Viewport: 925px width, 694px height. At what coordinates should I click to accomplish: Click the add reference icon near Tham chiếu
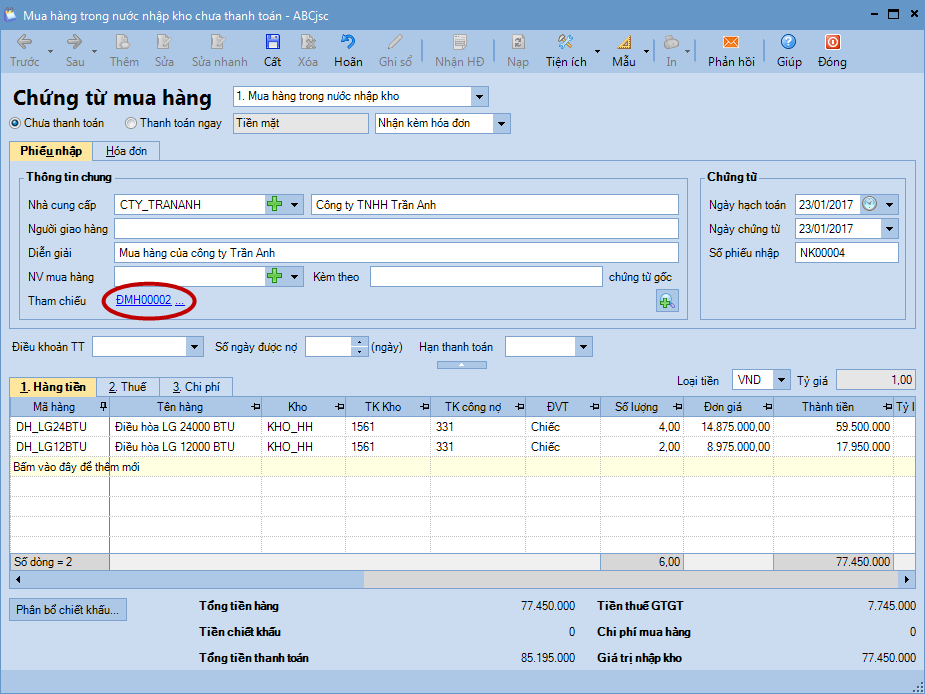click(667, 301)
